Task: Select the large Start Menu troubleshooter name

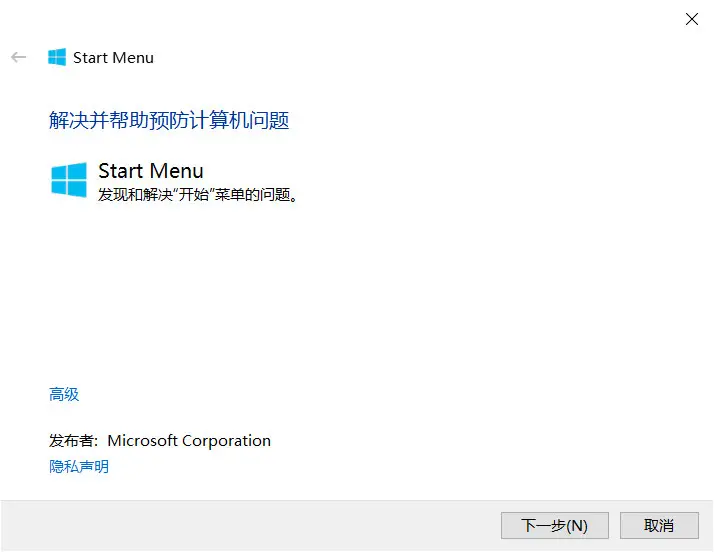Action: click(151, 171)
